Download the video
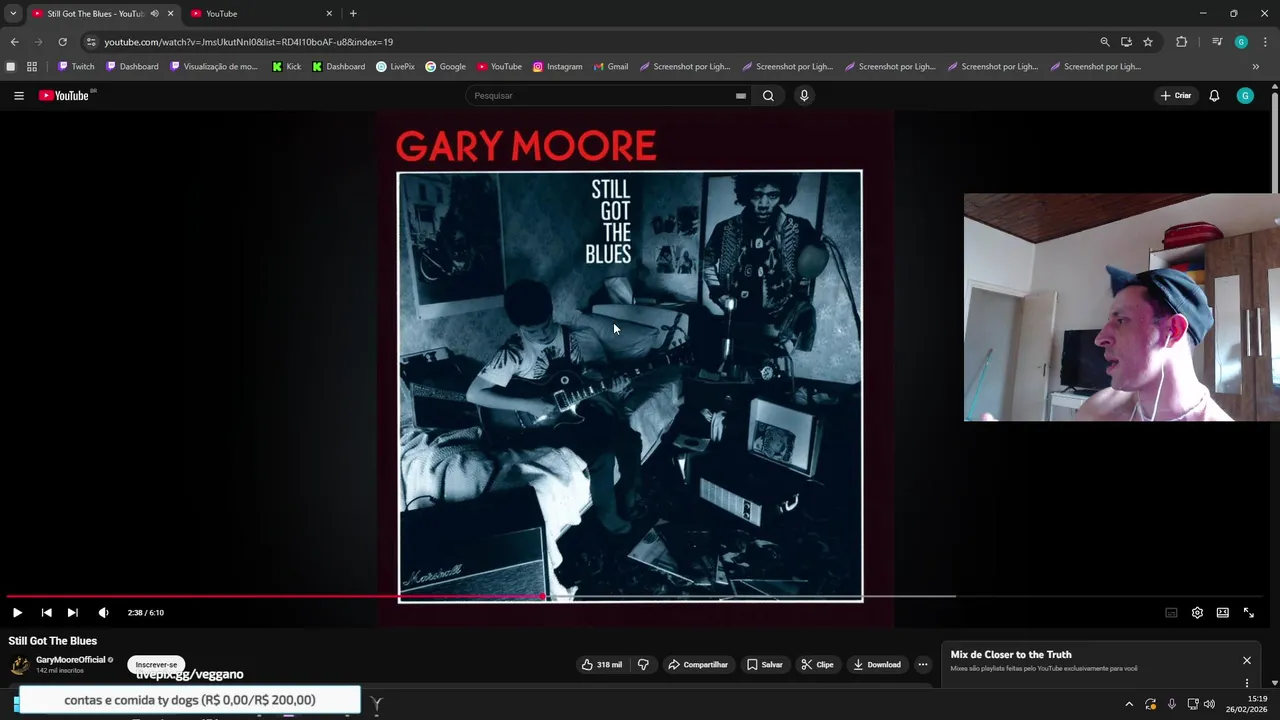Image resolution: width=1280 pixels, height=720 pixels. (877, 665)
